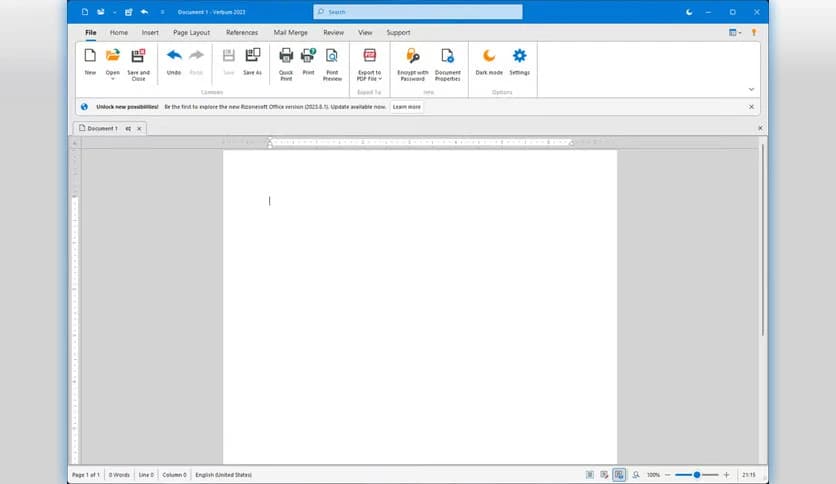Dismiss the update notification banner
This screenshot has height=484, width=836.
751,107
